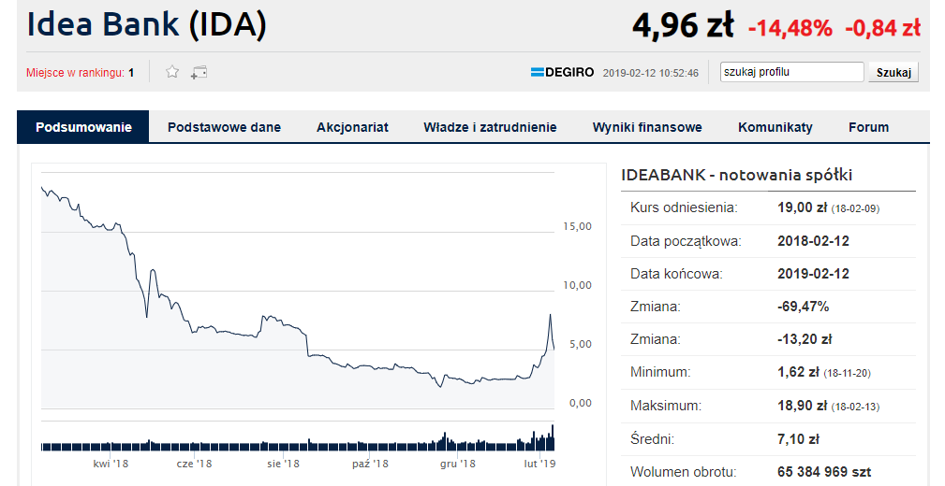Open the Podsumowanie tab
Screen dimensions: 945x486
(x=84, y=127)
